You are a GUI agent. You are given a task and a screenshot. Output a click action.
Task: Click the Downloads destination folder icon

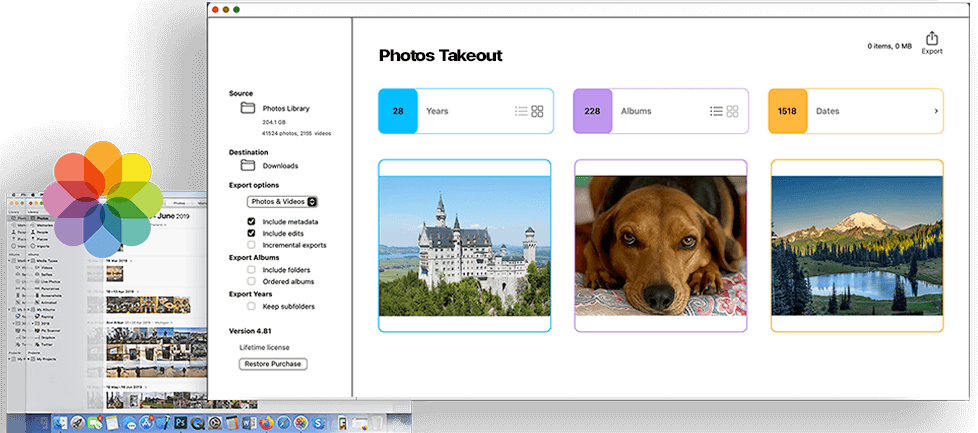coord(248,165)
